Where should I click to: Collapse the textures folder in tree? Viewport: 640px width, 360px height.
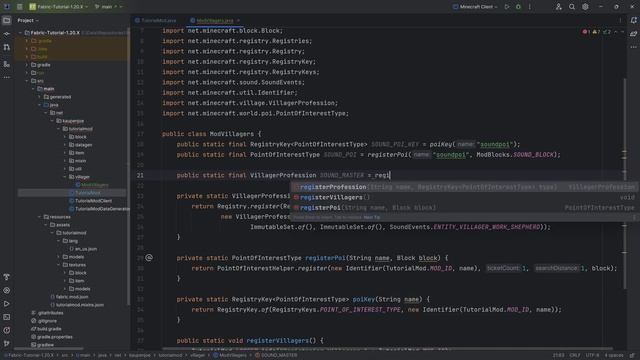tap(59, 265)
